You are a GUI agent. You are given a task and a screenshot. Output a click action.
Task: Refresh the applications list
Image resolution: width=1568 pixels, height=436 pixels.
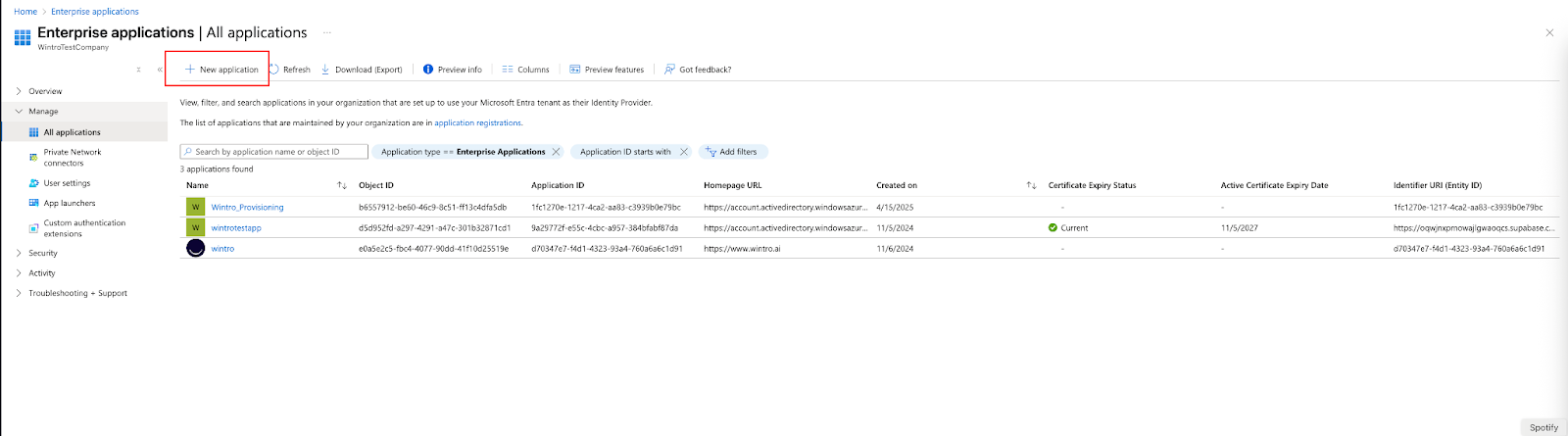(x=290, y=70)
